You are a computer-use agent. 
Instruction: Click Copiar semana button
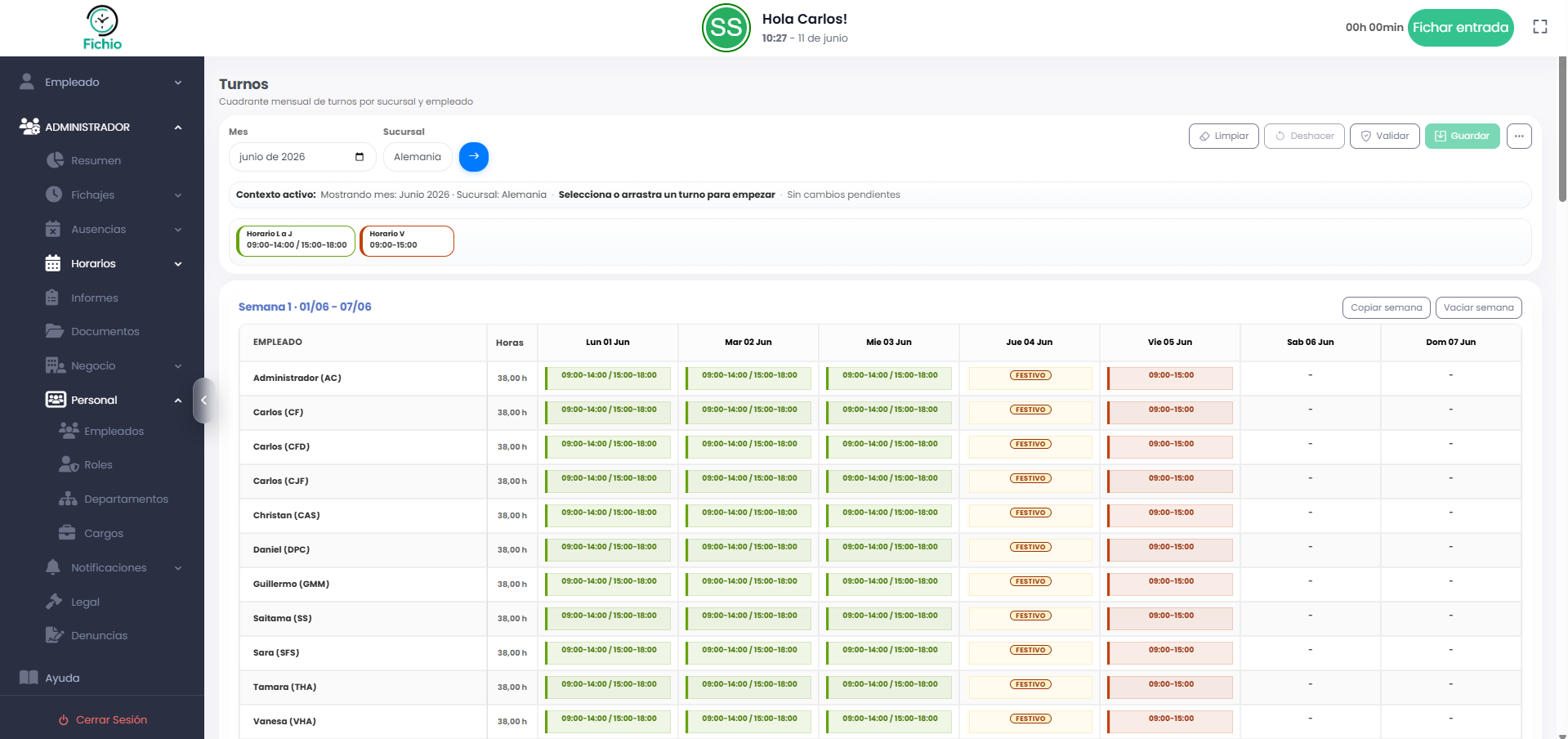(x=1387, y=307)
